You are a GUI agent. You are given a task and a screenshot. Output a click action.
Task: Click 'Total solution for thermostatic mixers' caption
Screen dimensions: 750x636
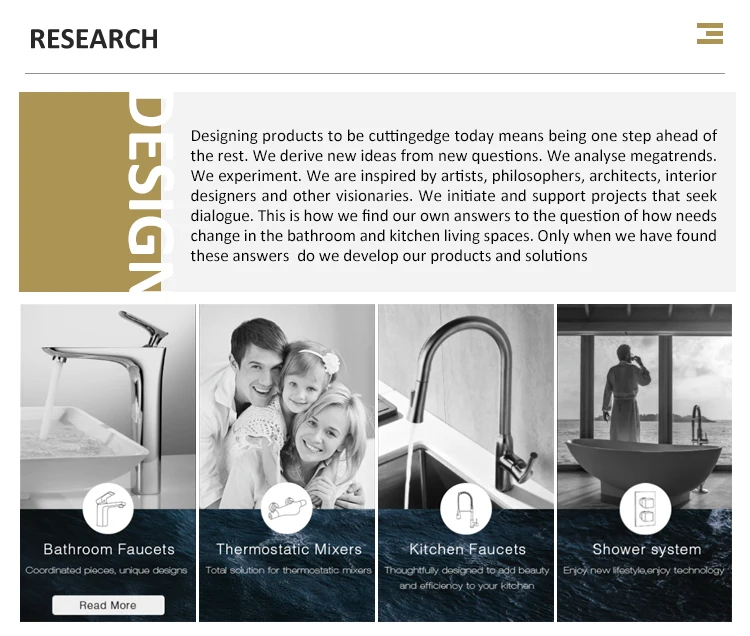point(288,571)
